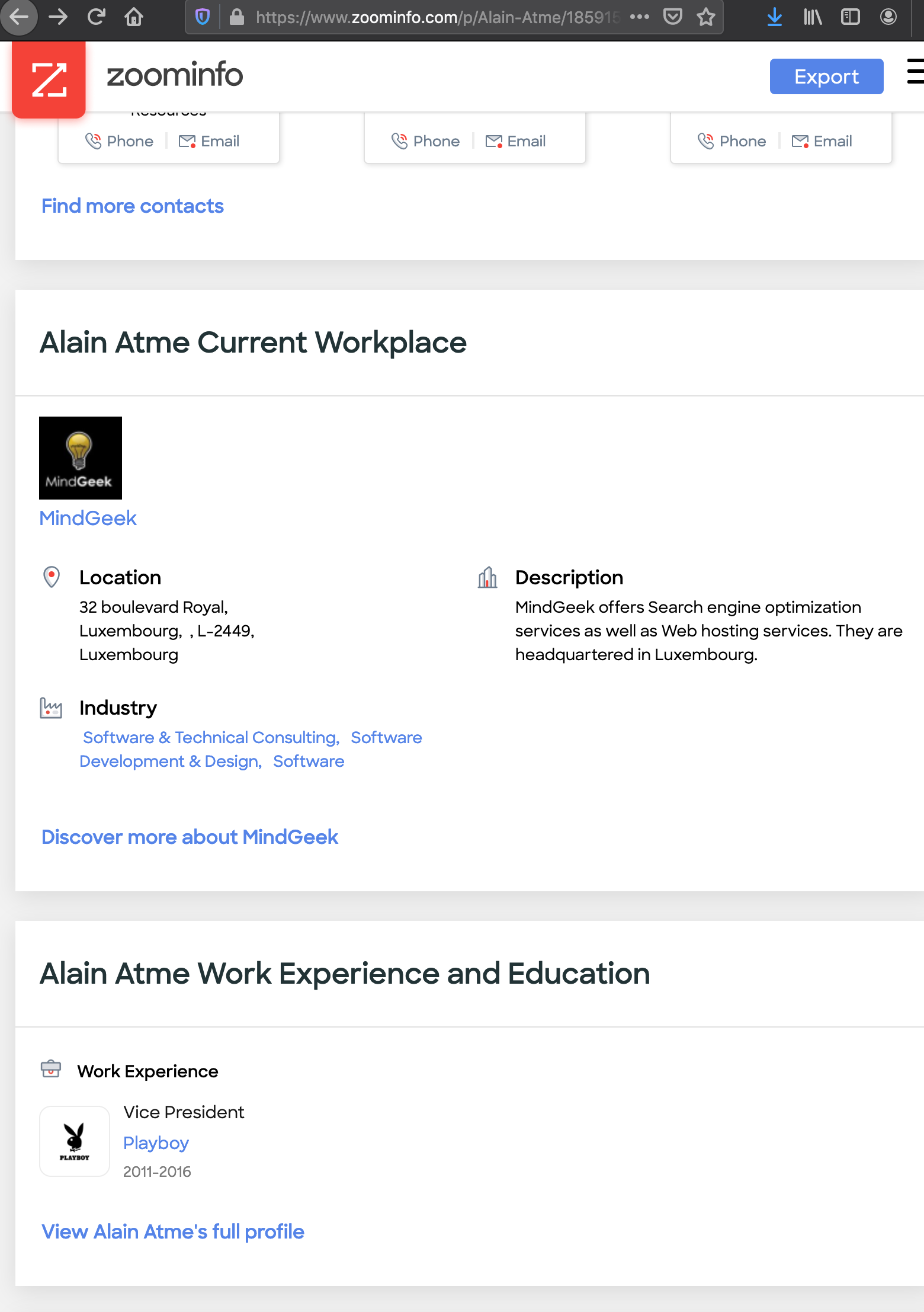Bookmark this page with the star icon
The image size is (924, 1312).
click(x=706, y=17)
